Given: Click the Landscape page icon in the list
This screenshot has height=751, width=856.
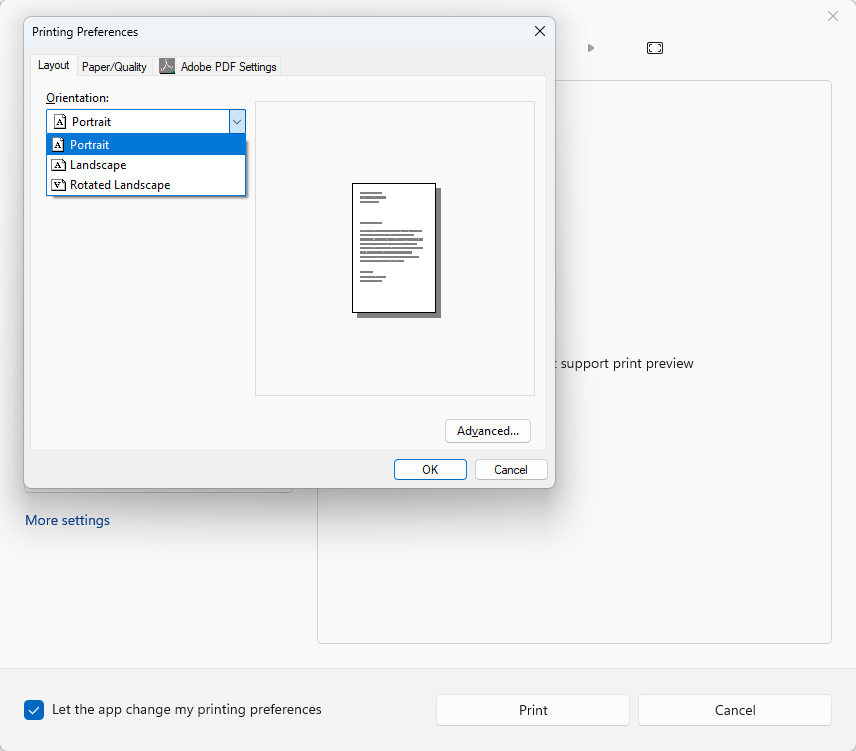Looking at the screenshot, I should click(x=58, y=164).
